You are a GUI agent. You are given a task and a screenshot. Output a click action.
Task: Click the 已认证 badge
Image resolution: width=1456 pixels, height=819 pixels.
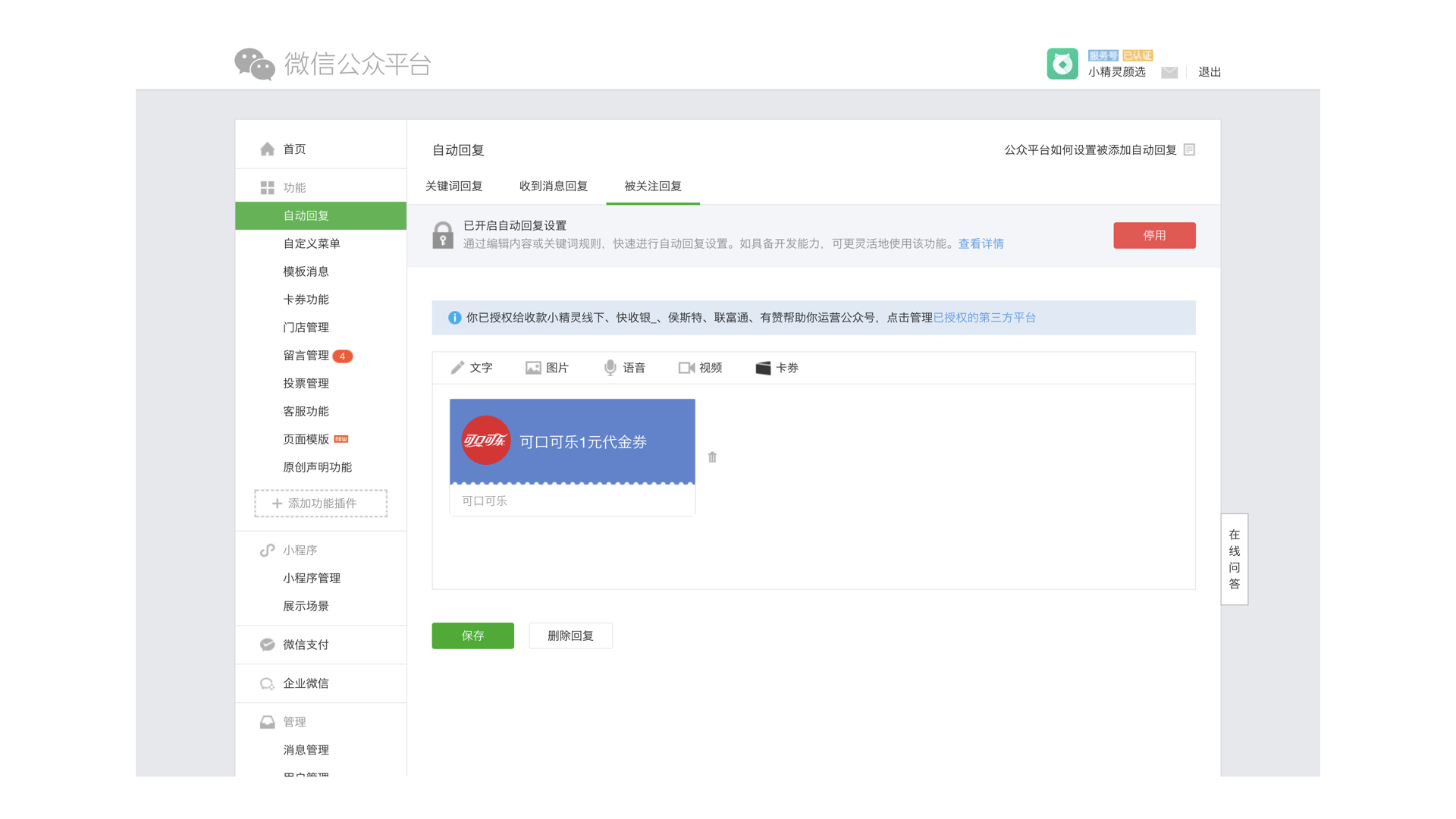1137,55
